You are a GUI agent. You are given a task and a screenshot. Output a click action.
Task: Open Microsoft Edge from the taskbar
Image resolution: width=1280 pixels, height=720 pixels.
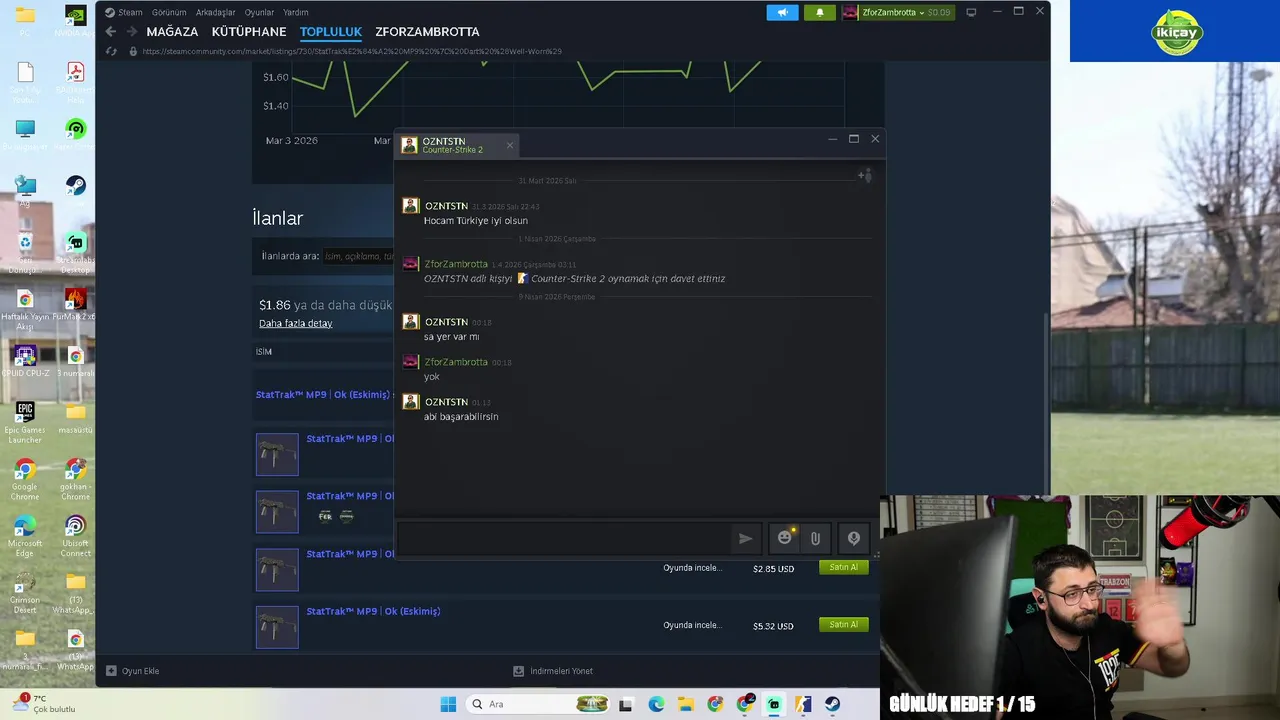pos(656,704)
